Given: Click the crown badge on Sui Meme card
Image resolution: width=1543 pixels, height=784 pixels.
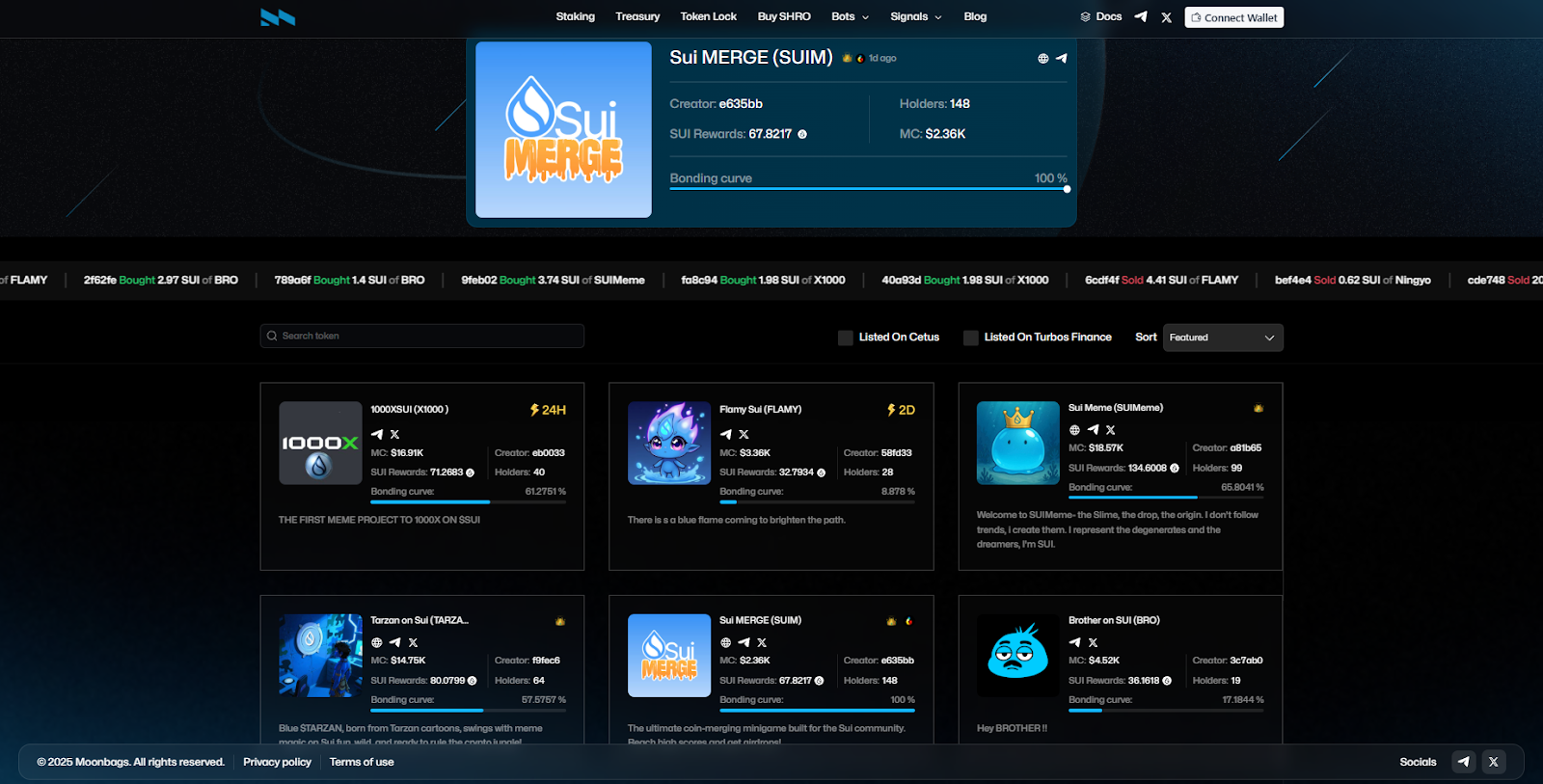Looking at the screenshot, I should [x=1259, y=409].
